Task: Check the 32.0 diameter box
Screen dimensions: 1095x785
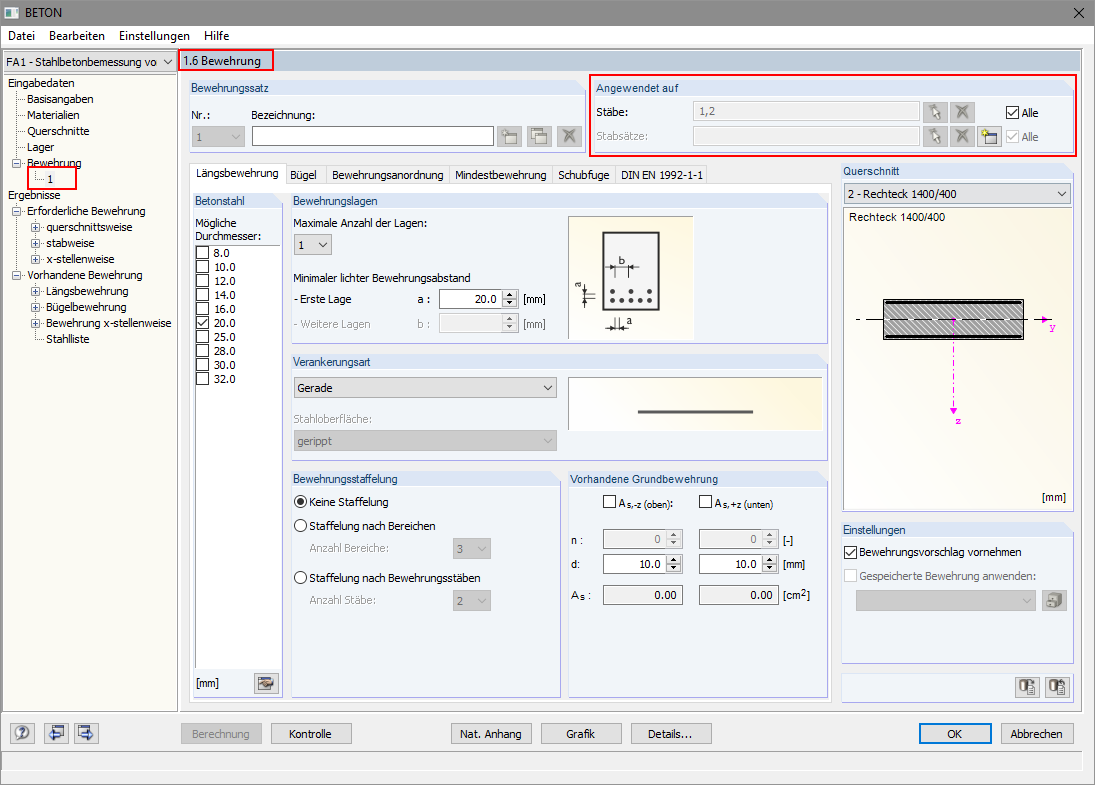Action: [x=203, y=379]
